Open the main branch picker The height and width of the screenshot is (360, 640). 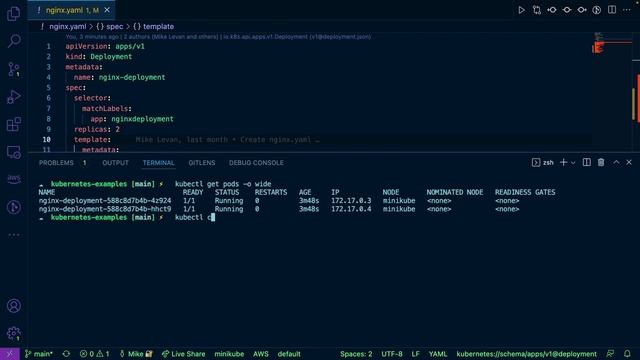38,354
